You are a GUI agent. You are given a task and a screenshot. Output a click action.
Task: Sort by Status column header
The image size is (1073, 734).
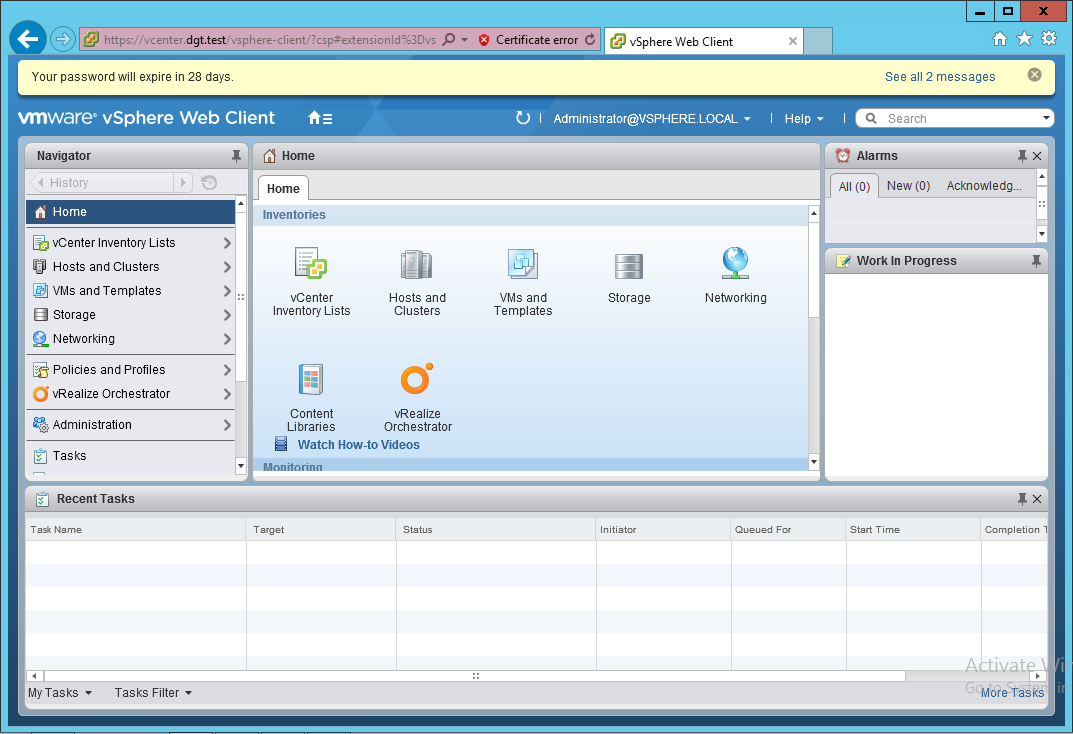(x=495, y=529)
